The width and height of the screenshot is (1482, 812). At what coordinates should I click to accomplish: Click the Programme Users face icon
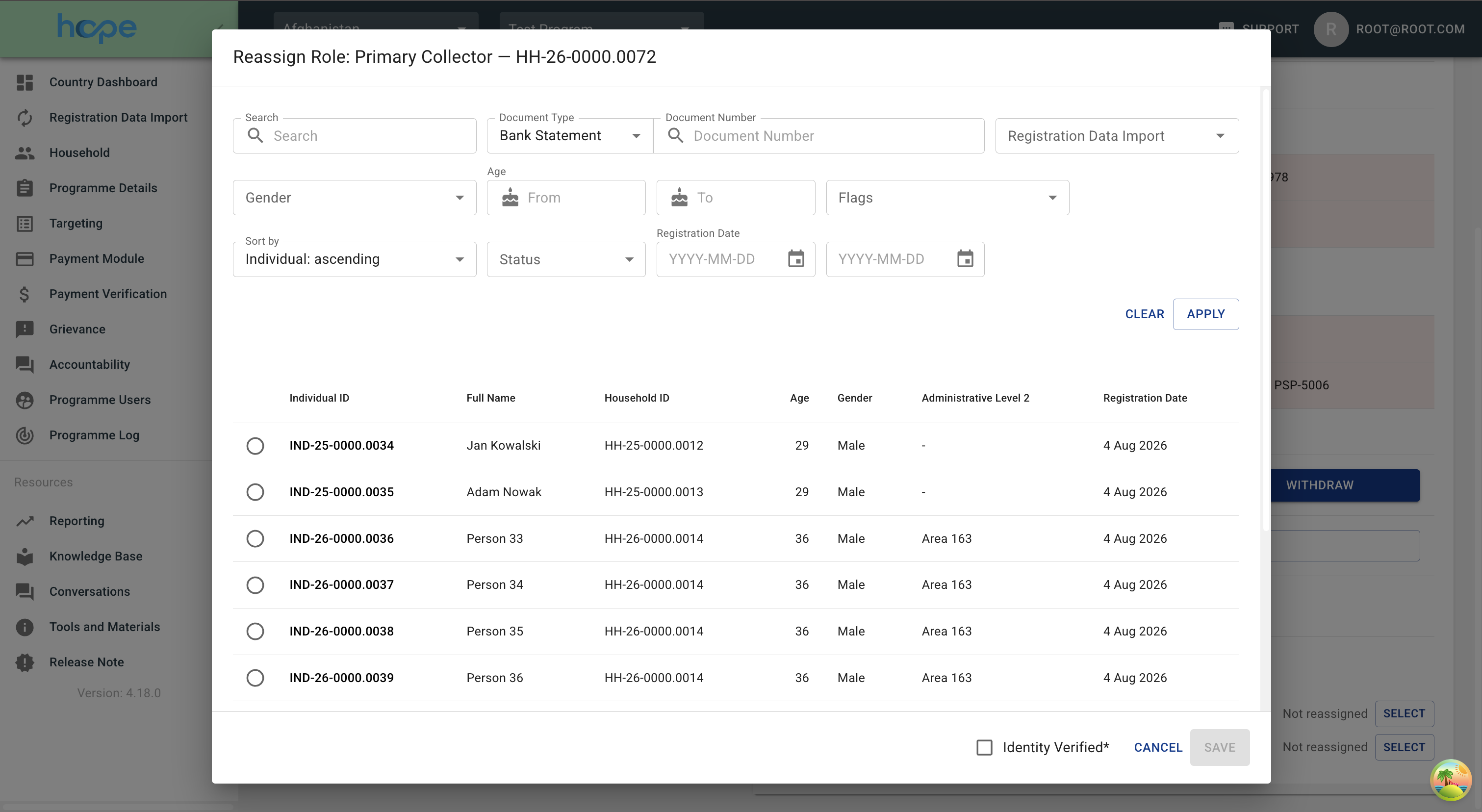(25, 400)
